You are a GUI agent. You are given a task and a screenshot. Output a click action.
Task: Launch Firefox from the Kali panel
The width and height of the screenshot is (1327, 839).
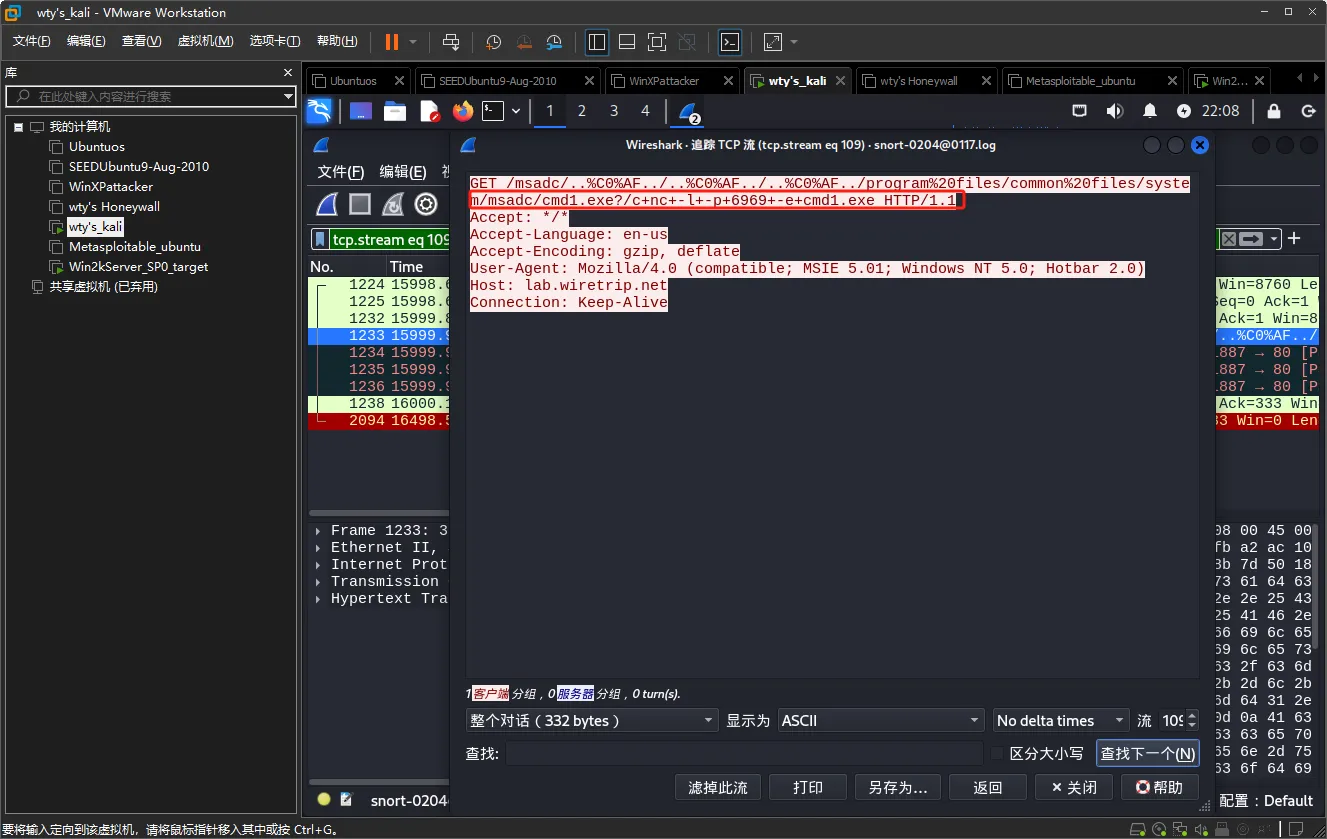click(x=462, y=111)
